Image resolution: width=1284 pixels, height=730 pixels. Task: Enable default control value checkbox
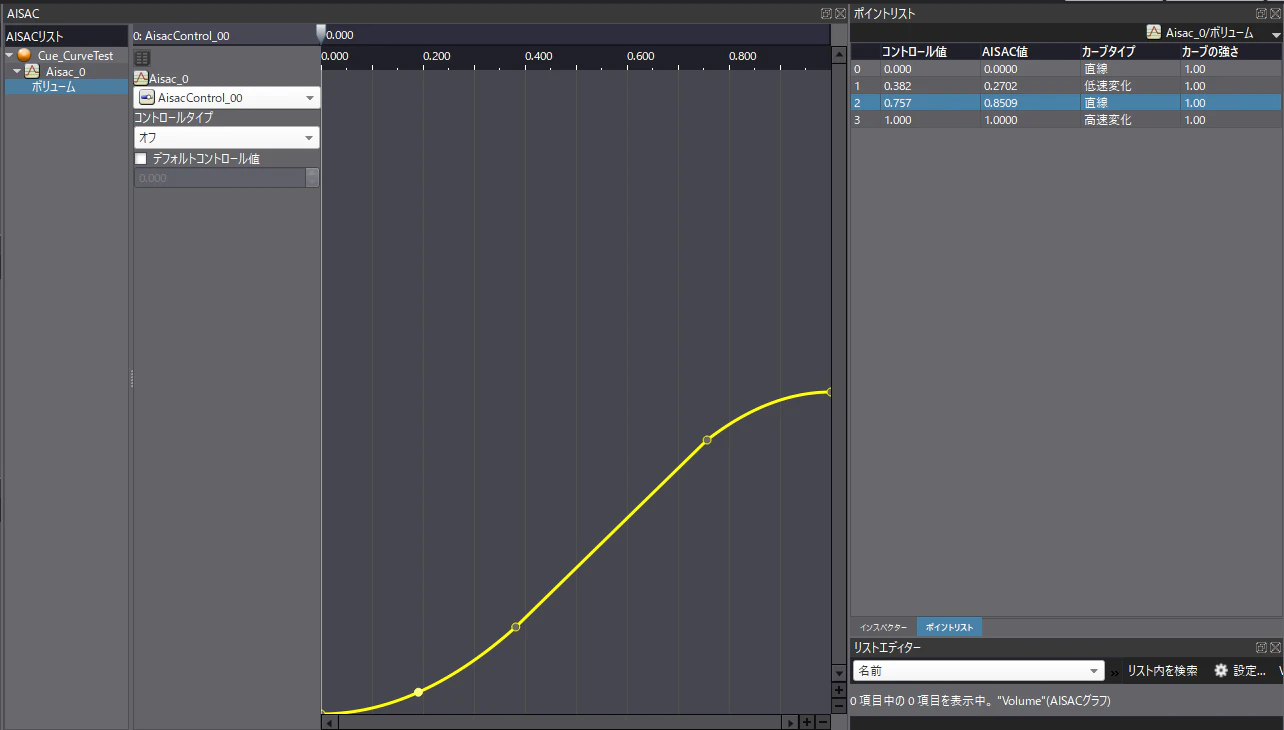coord(141,158)
